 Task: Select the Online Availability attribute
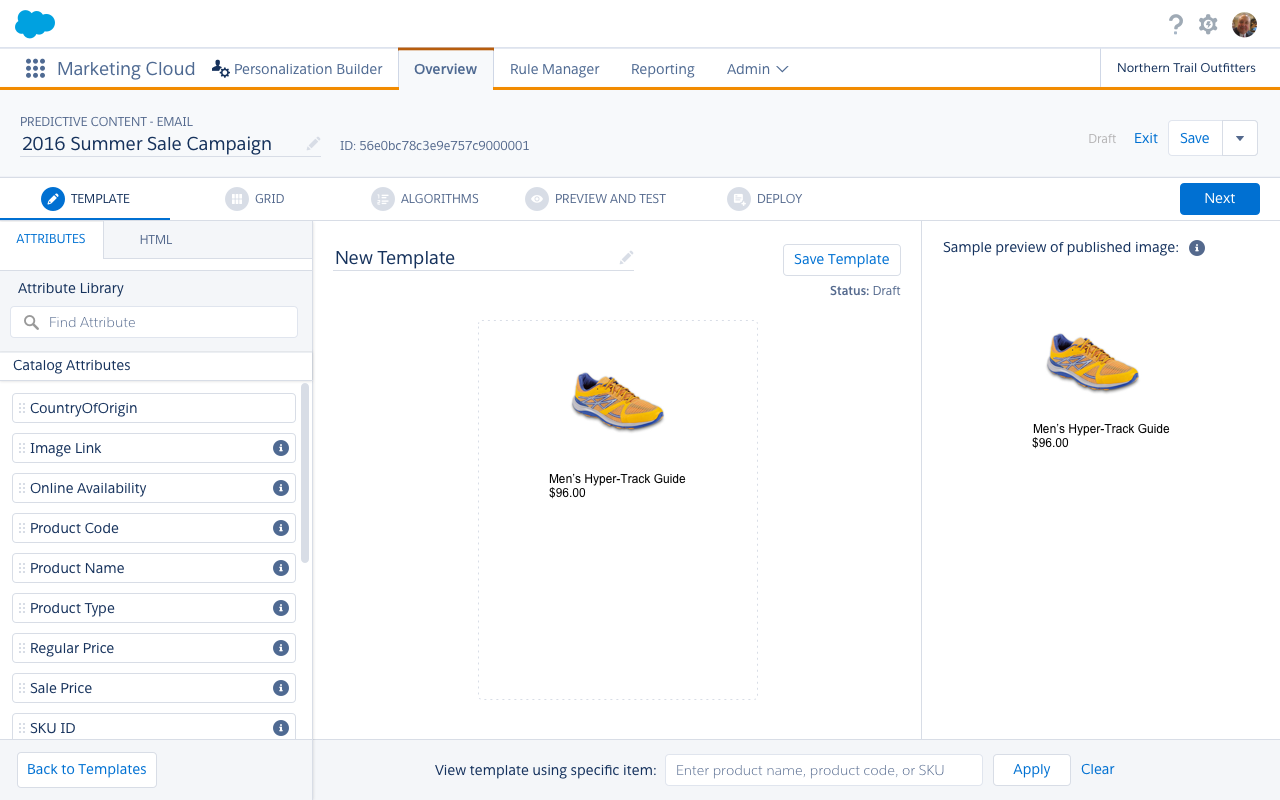click(154, 488)
